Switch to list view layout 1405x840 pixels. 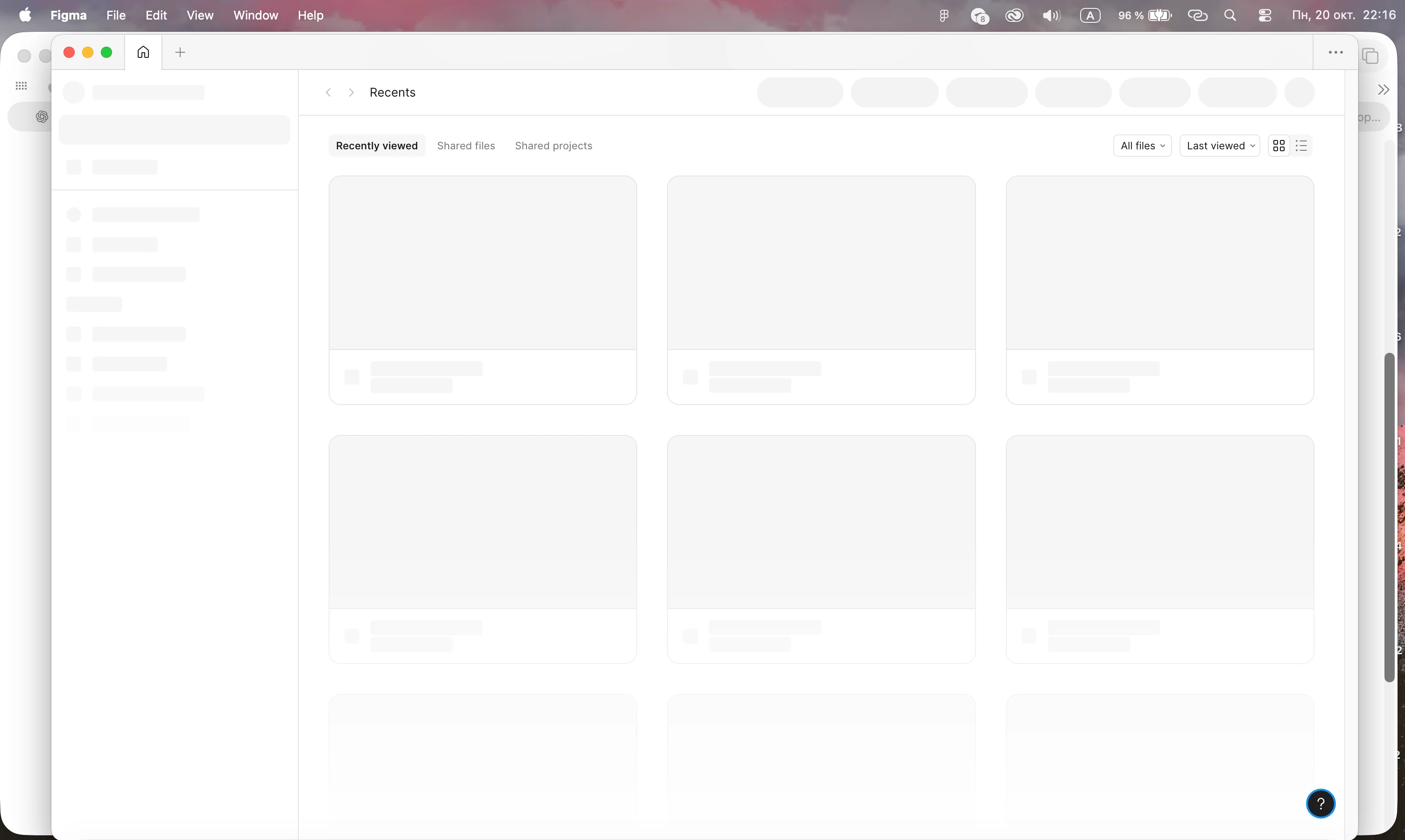coord(1301,146)
